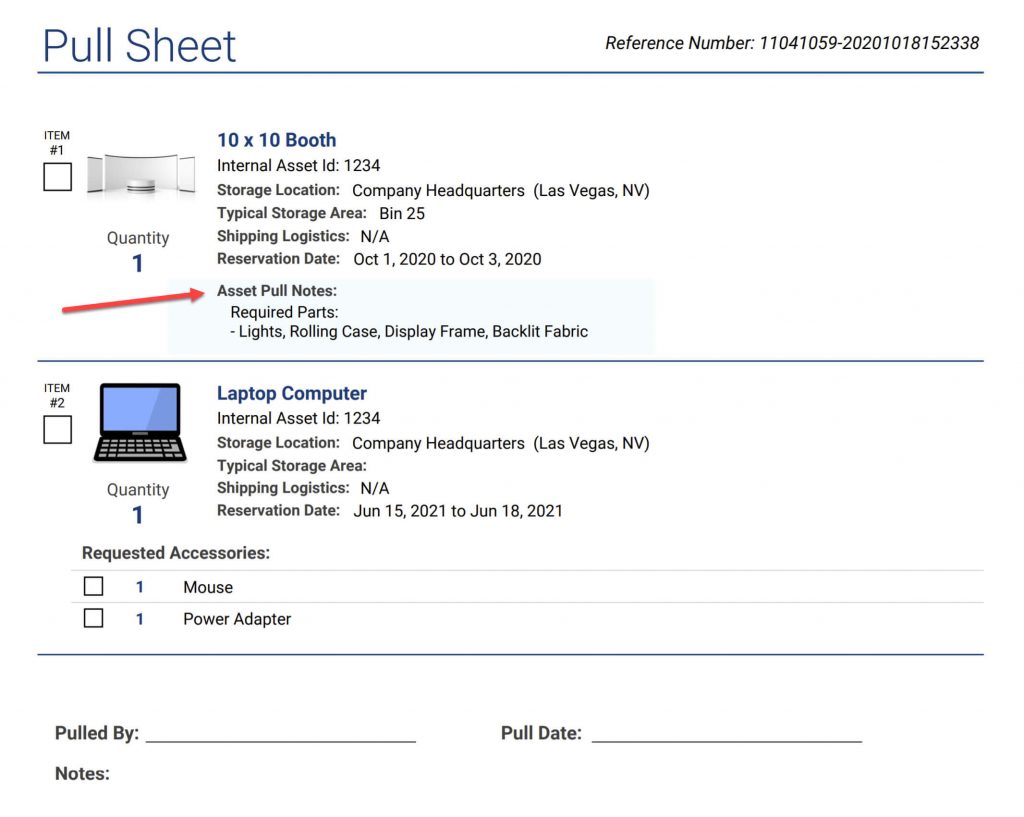Open the Laptop Computer title
This screenshot has height=817, width=1024.
click(x=292, y=393)
